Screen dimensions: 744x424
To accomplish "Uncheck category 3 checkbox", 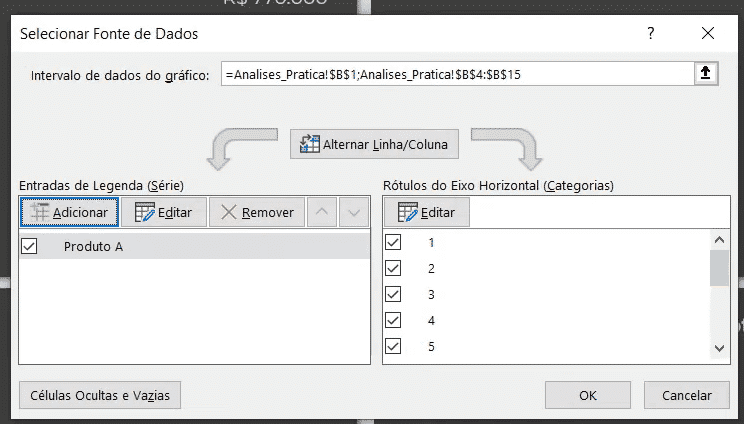I will (x=393, y=295).
